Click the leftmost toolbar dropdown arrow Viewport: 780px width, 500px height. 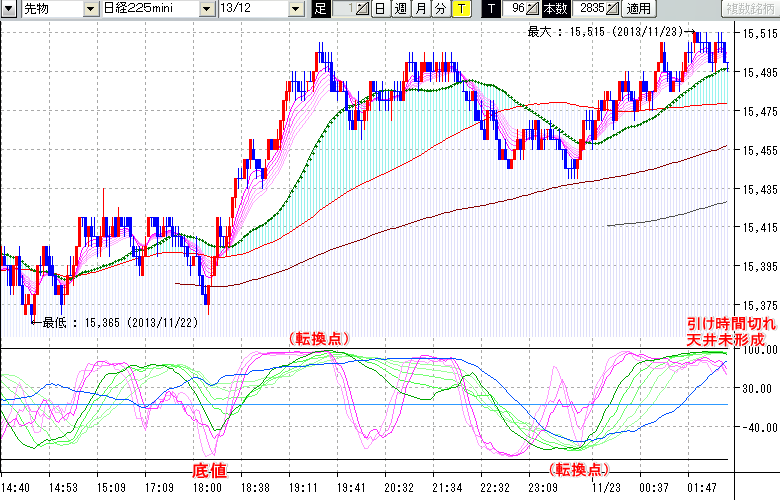tap(8, 9)
